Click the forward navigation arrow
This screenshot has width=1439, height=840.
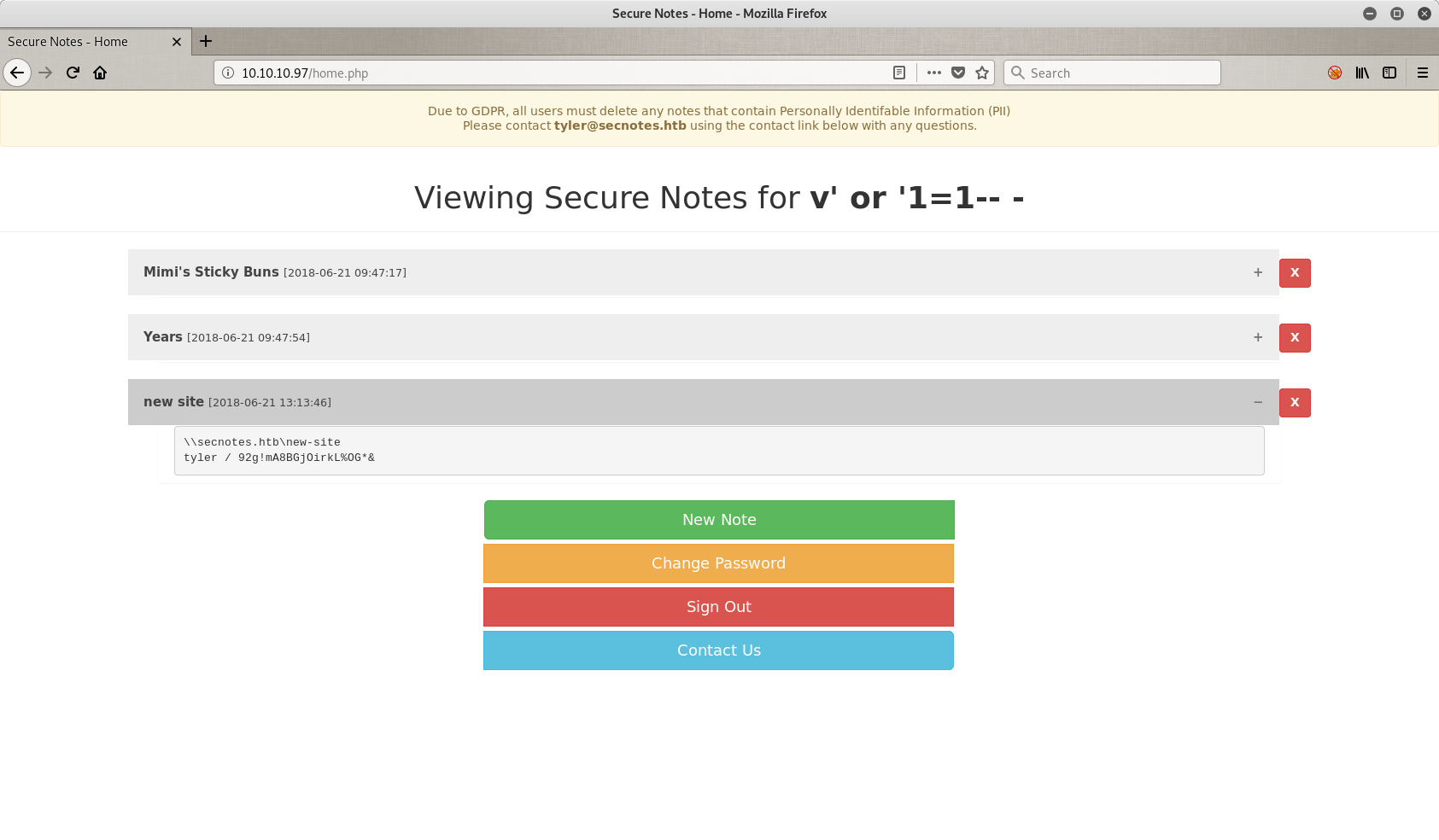[x=45, y=73]
